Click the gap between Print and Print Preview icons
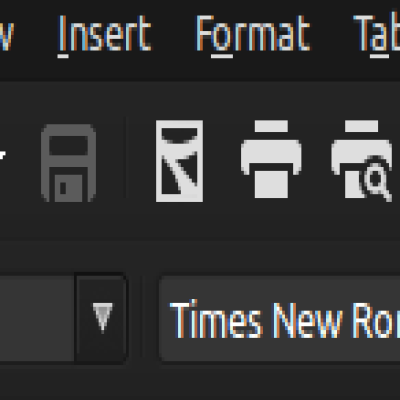The height and width of the screenshot is (400, 400). 316,160
